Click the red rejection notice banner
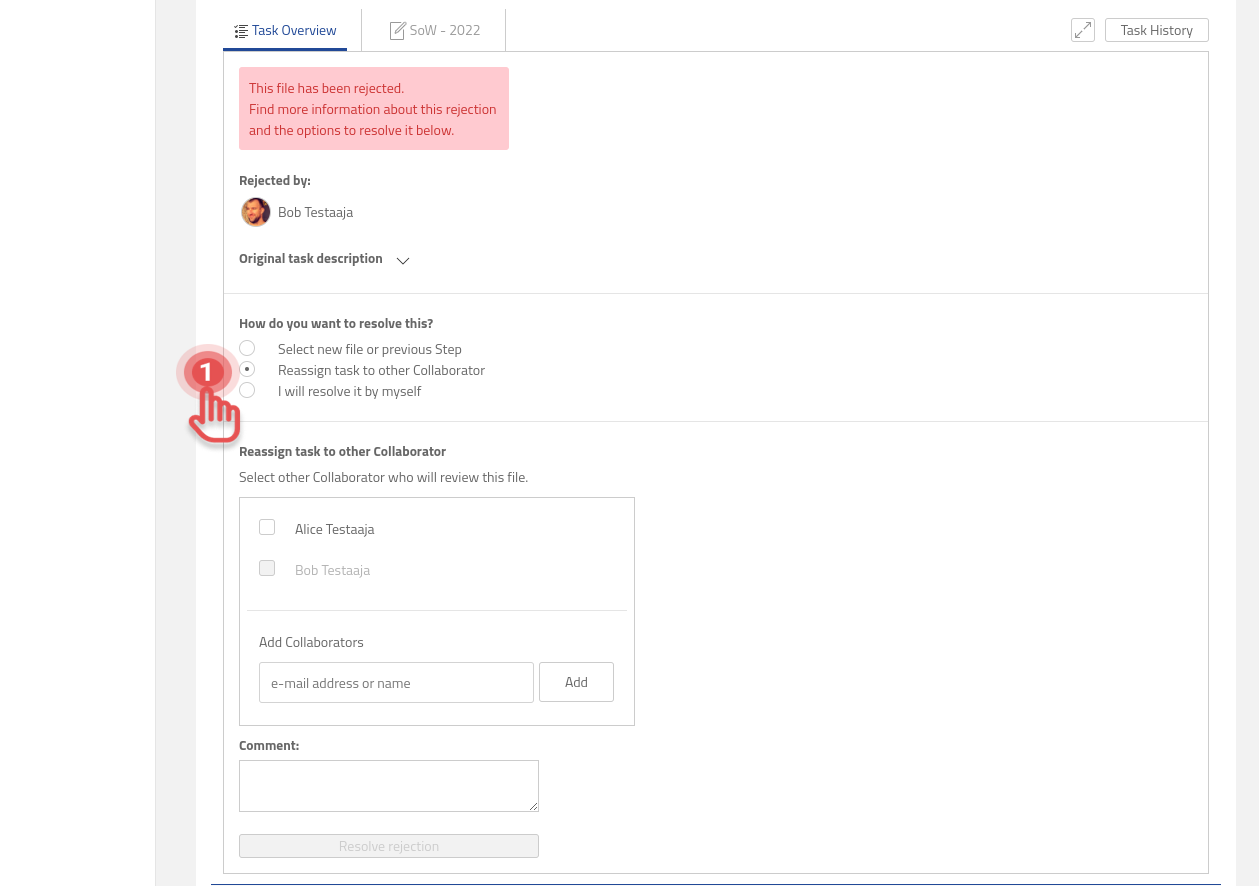The width and height of the screenshot is (1259, 886). click(x=373, y=108)
